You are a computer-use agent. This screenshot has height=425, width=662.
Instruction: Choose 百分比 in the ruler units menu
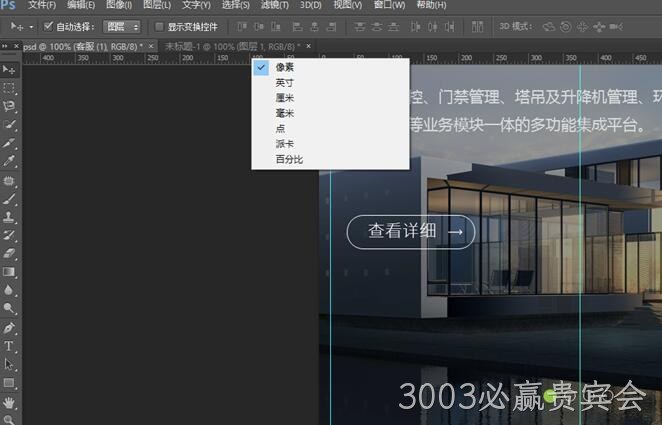(330, 160)
